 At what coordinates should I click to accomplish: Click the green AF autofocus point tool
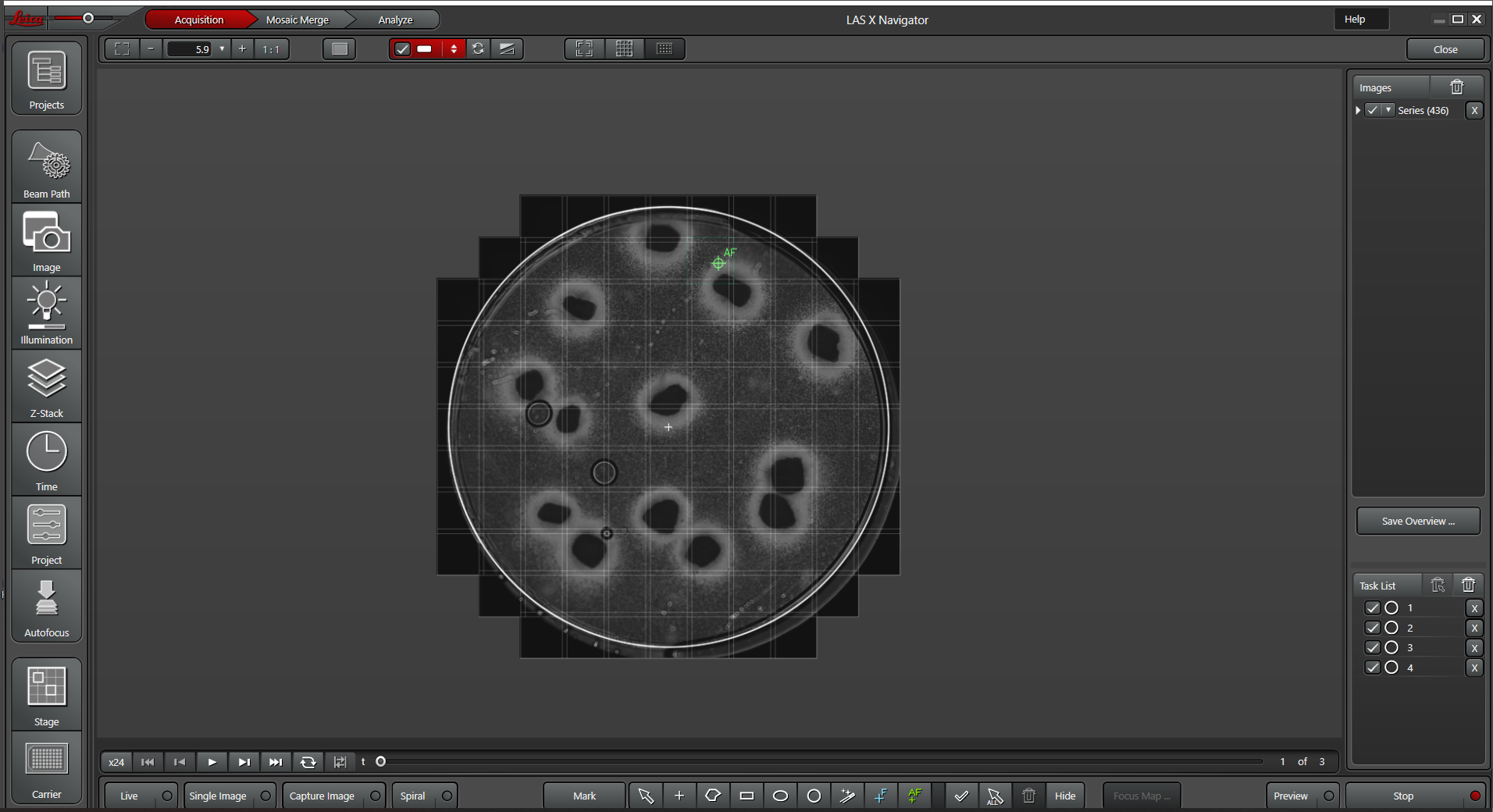[914, 796]
